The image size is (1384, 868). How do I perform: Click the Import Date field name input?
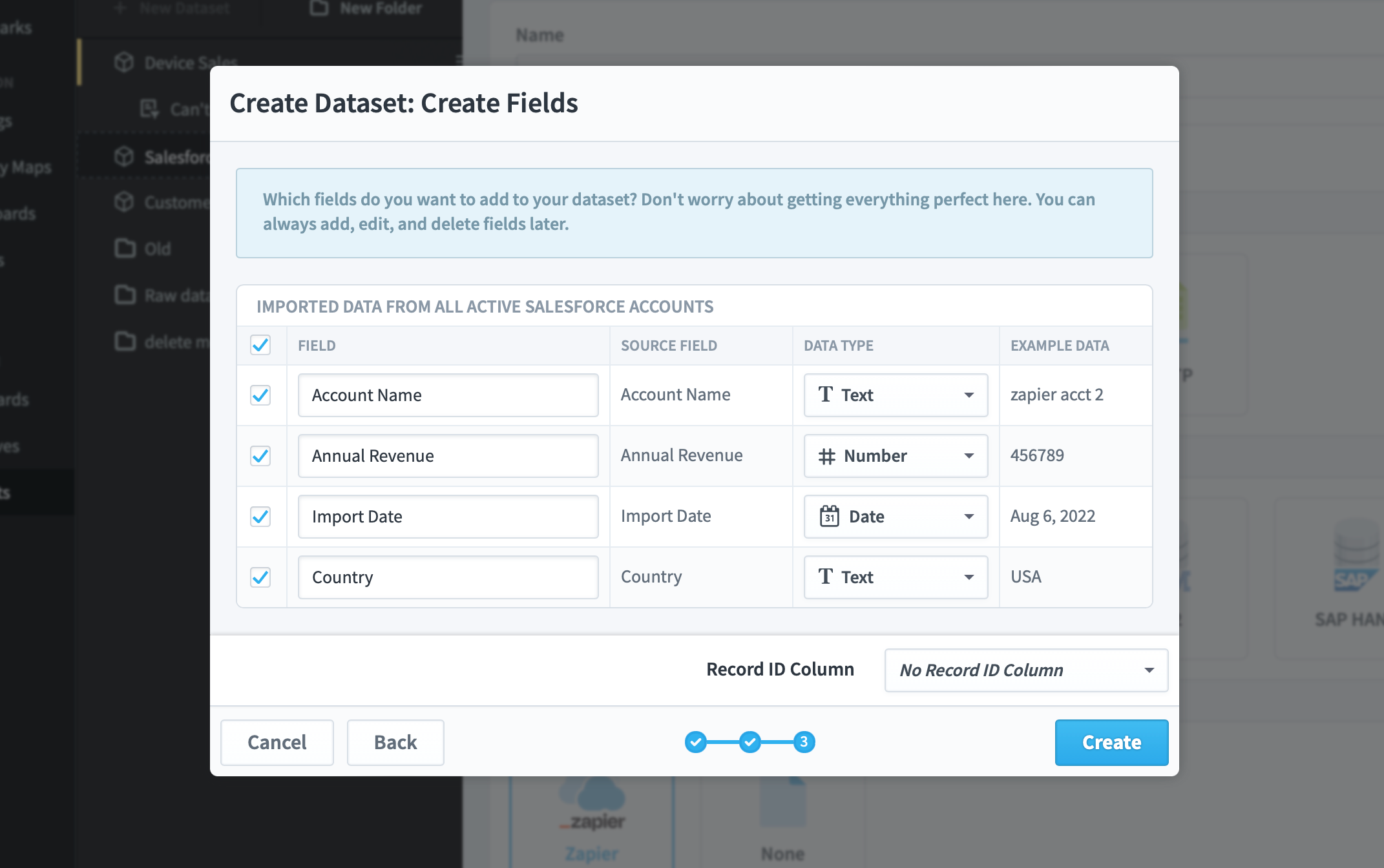[x=448, y=517]
